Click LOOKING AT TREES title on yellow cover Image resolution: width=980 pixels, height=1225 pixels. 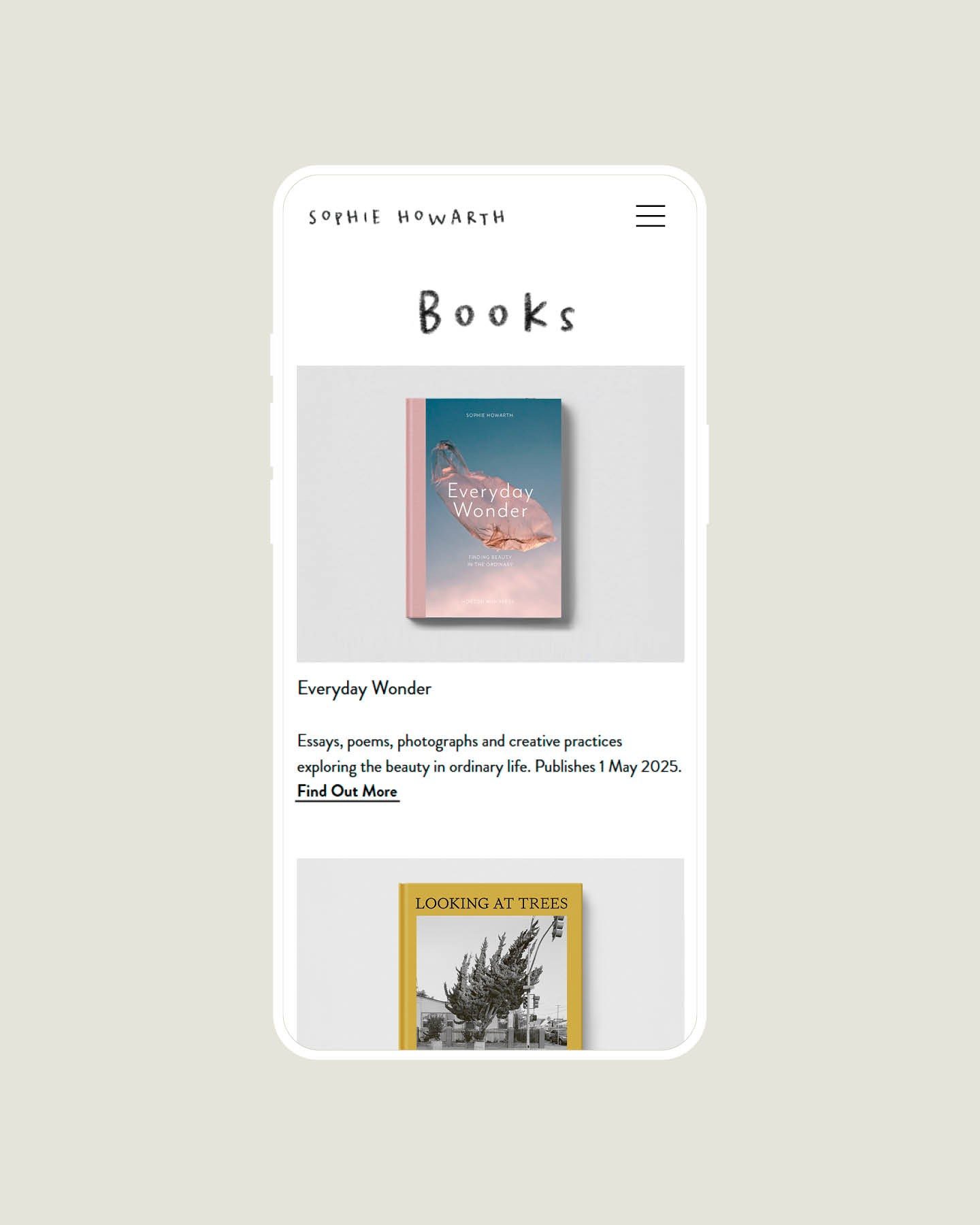pos(491,903)
